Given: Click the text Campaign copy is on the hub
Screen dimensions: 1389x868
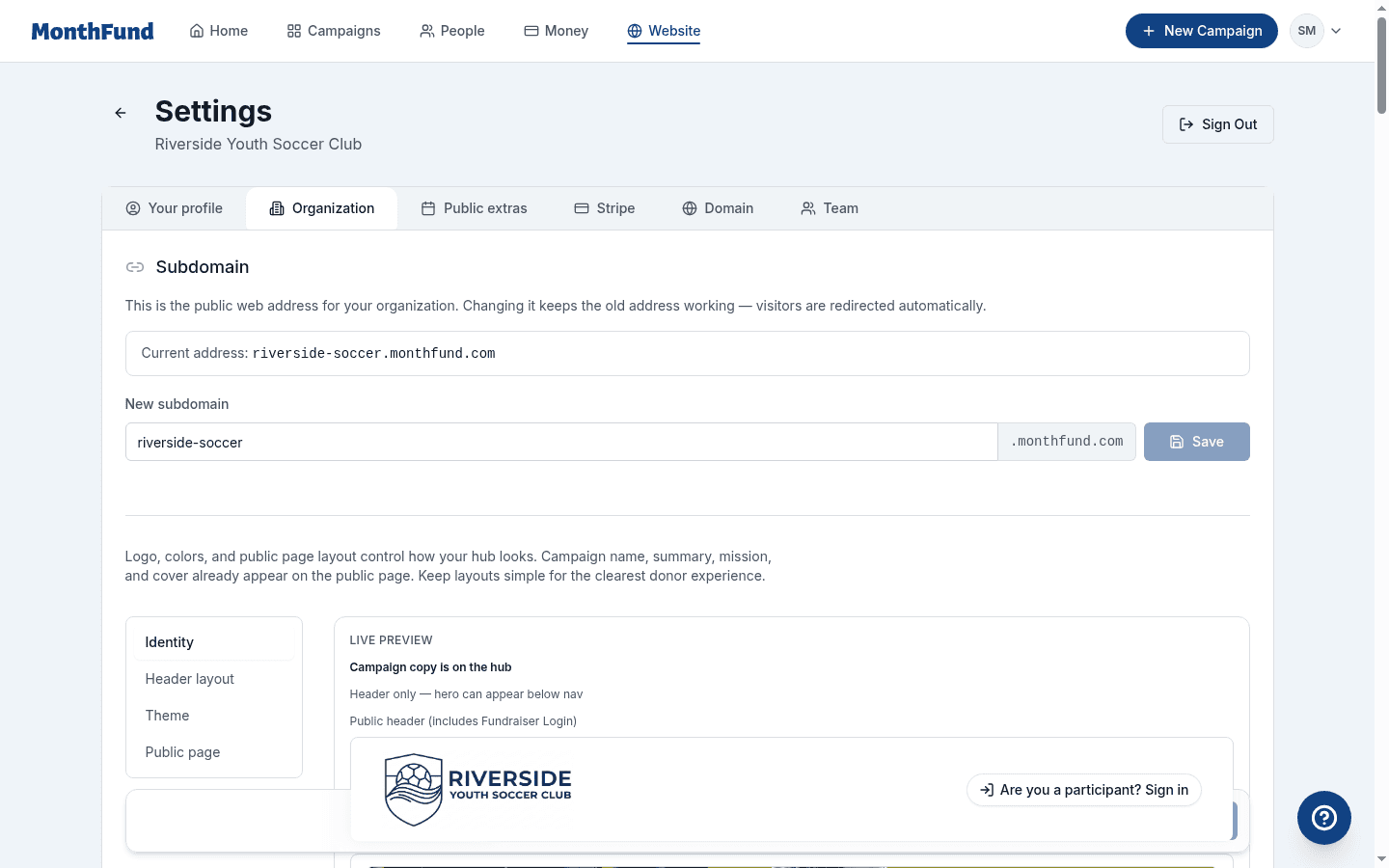Looking at the screenshot, I should (430, 667).
